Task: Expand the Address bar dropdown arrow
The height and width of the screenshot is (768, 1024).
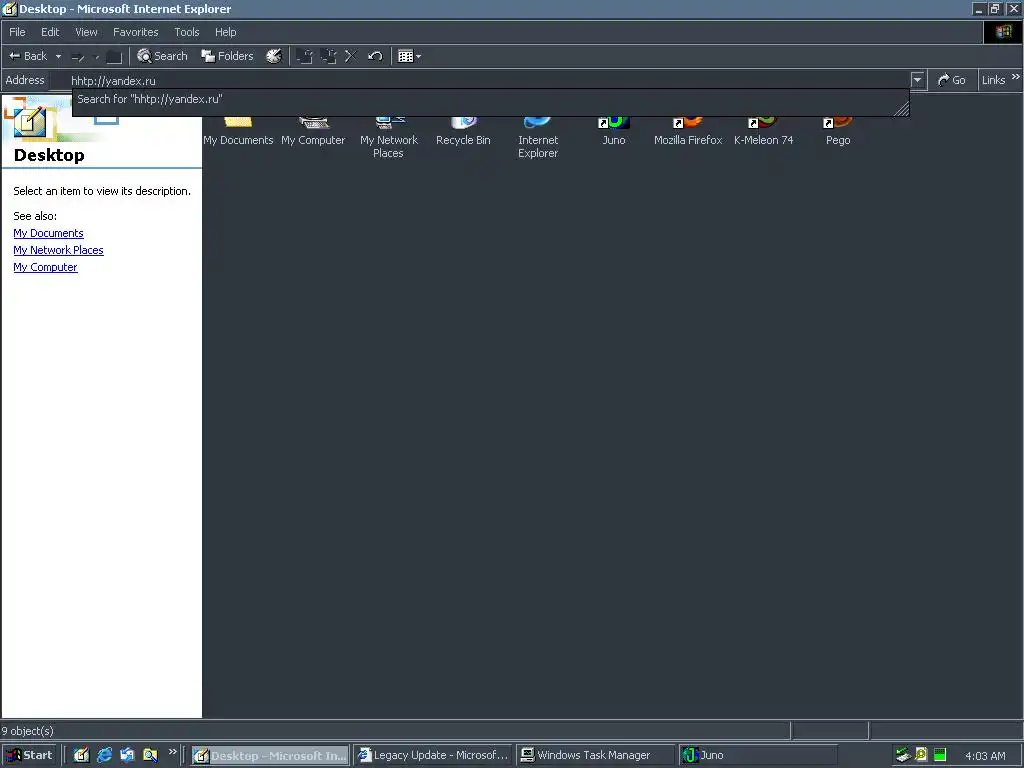Action: (918, 80)
